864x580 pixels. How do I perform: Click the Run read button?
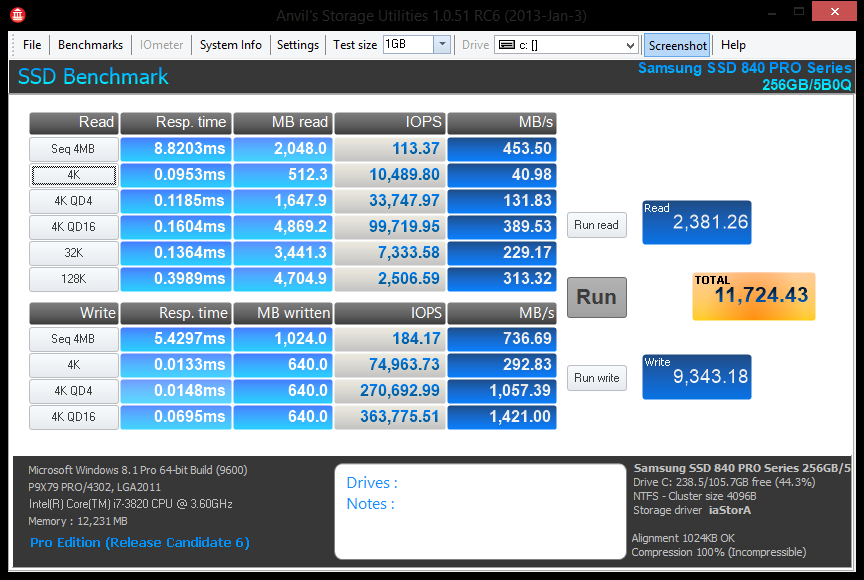(597, 225)
